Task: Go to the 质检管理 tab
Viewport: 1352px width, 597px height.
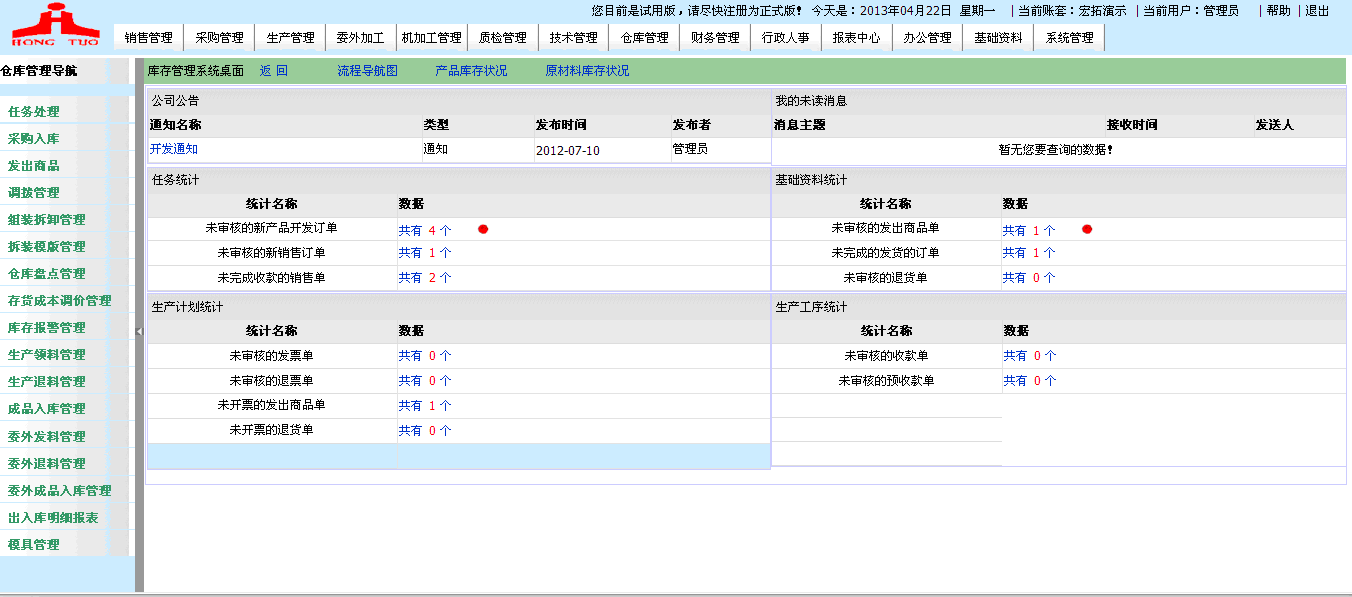Action: (502, 38)
